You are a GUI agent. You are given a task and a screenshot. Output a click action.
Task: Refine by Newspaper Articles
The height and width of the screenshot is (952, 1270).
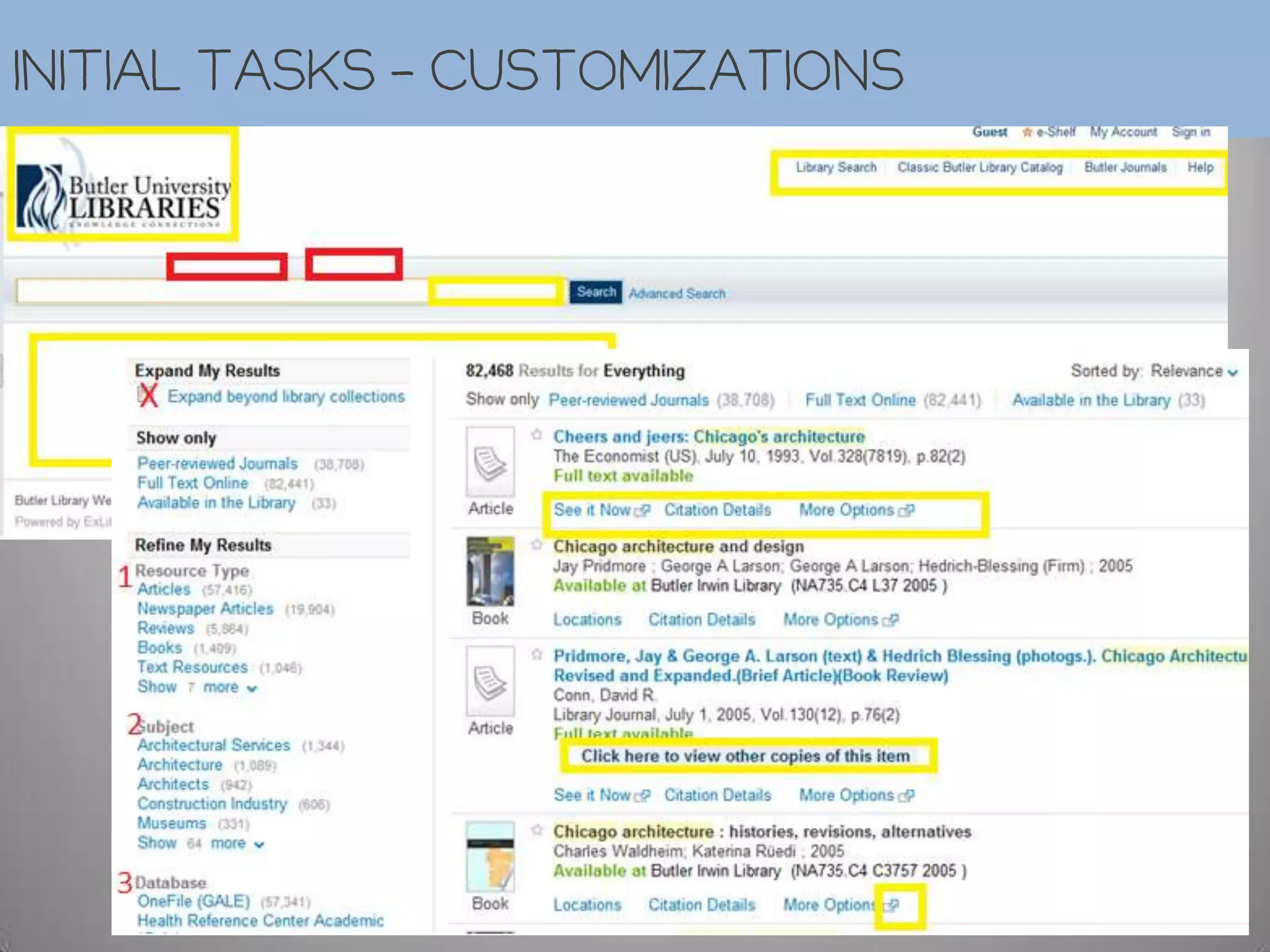tap(205, 609)
